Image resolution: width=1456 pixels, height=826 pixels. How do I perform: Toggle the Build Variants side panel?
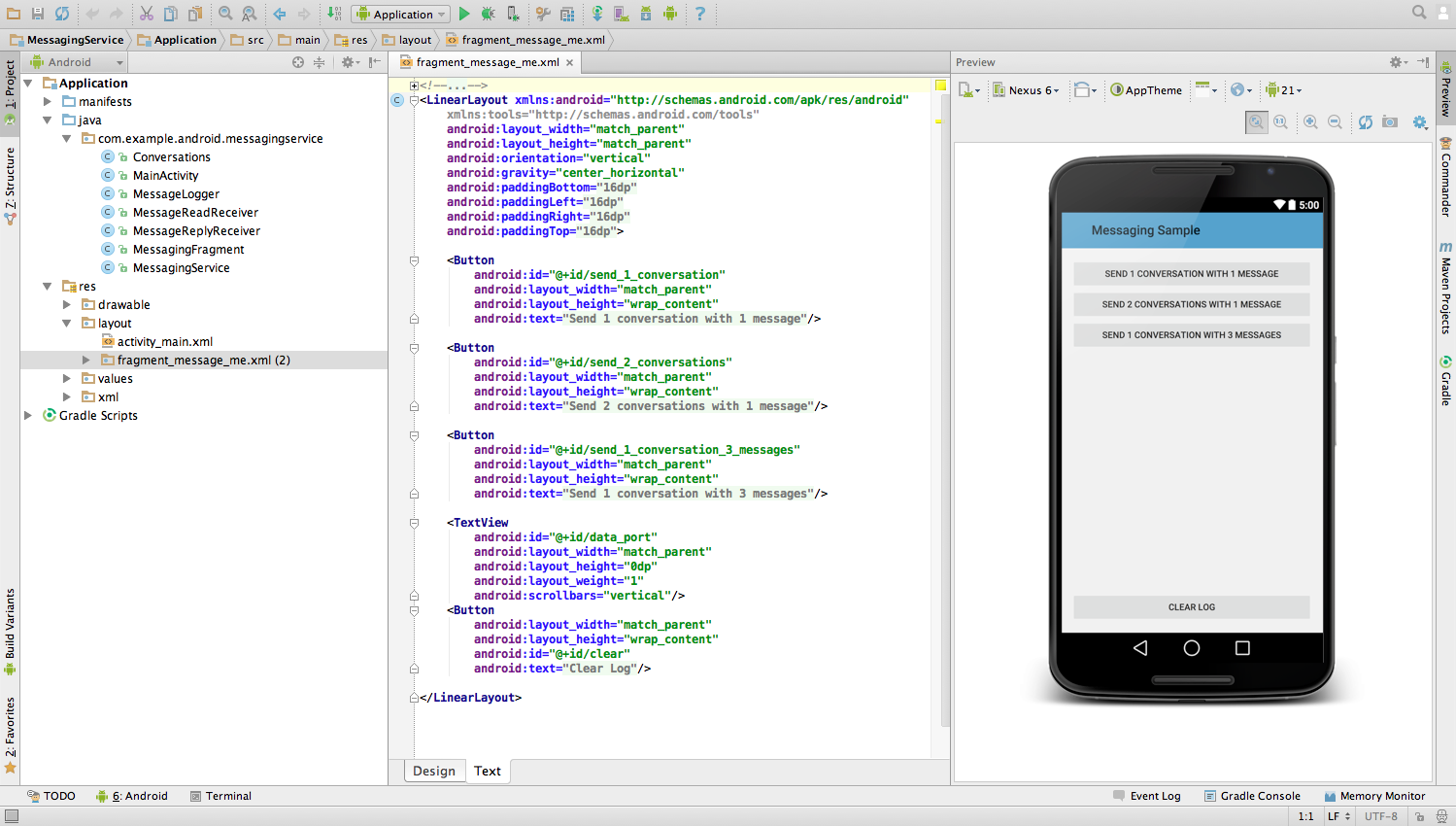[10, 632]
